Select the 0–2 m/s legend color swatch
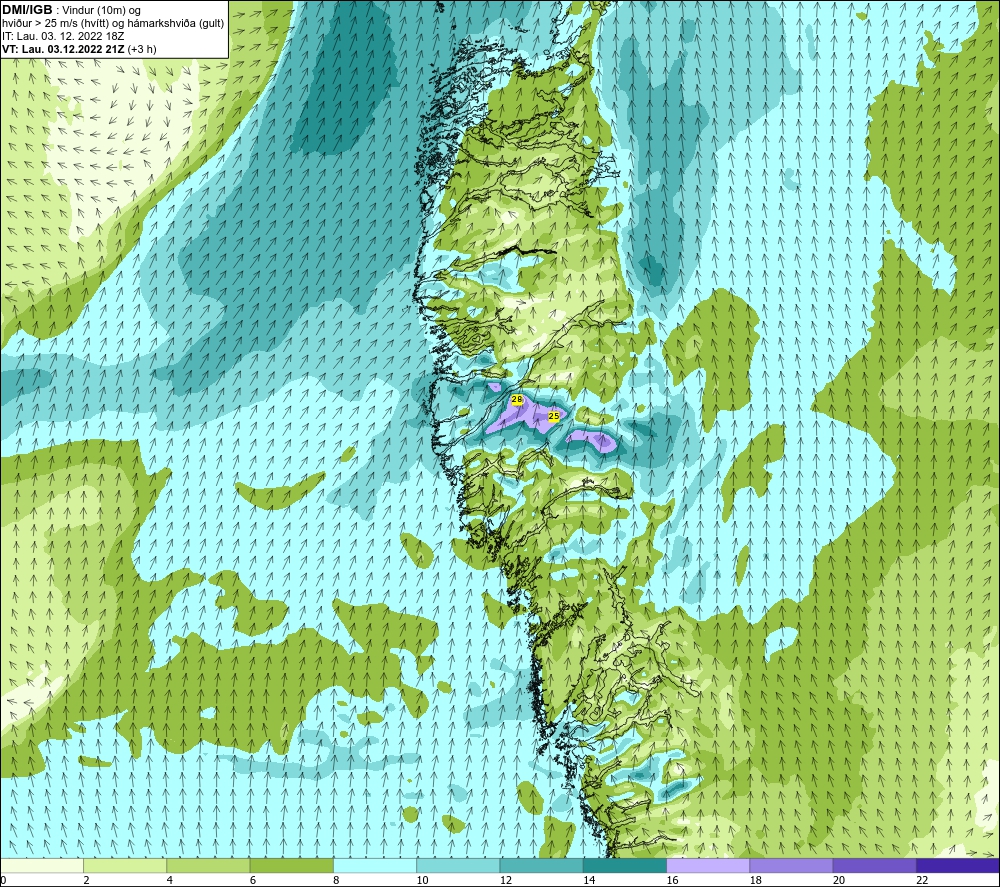 point(42,865)
